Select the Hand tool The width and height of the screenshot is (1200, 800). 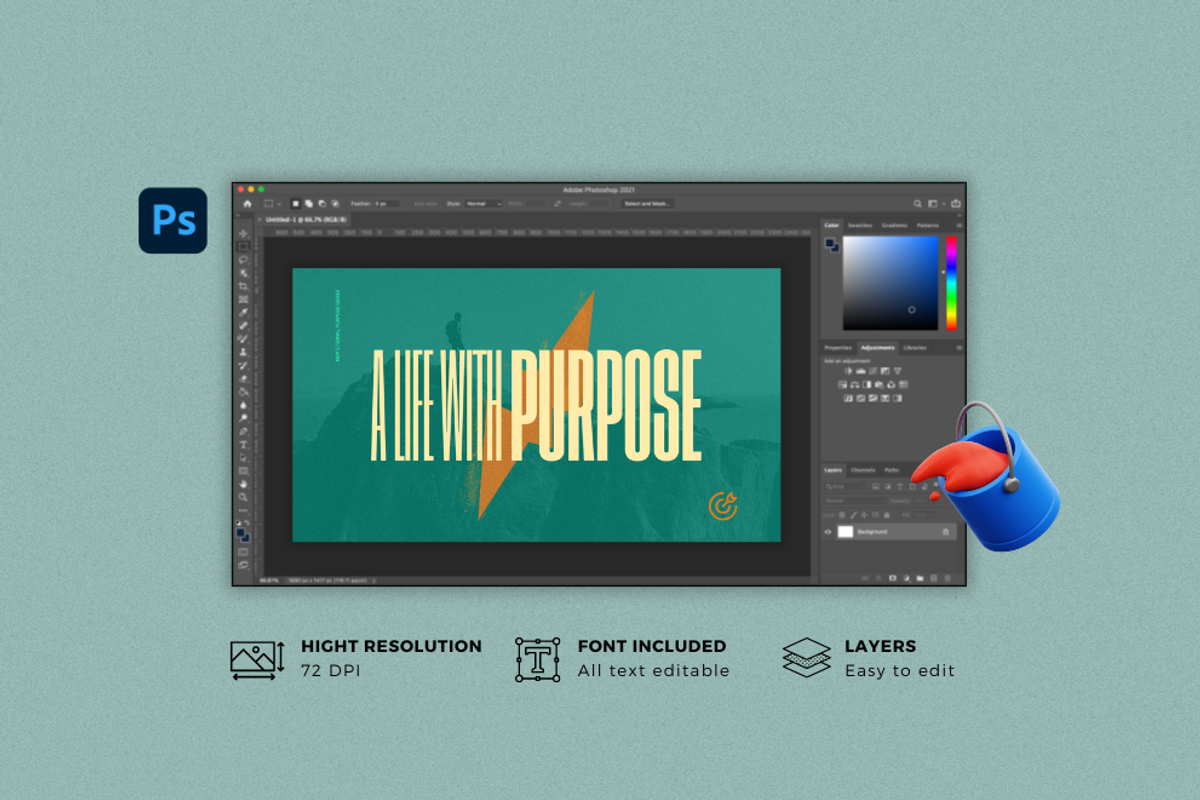point(243,484)
